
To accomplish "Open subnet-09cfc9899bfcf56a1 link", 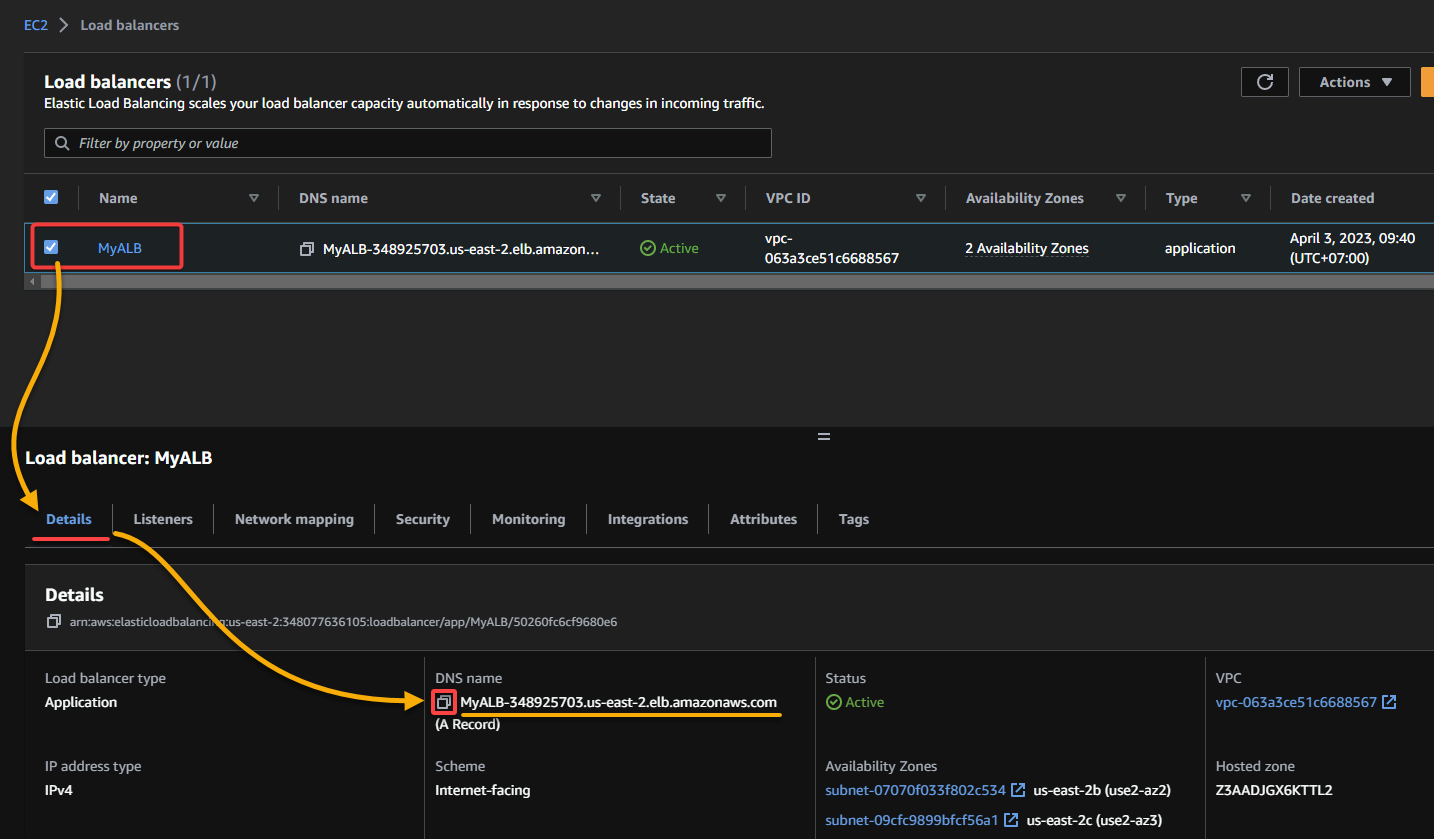I will pyautogui.click(x=912, y=820).
